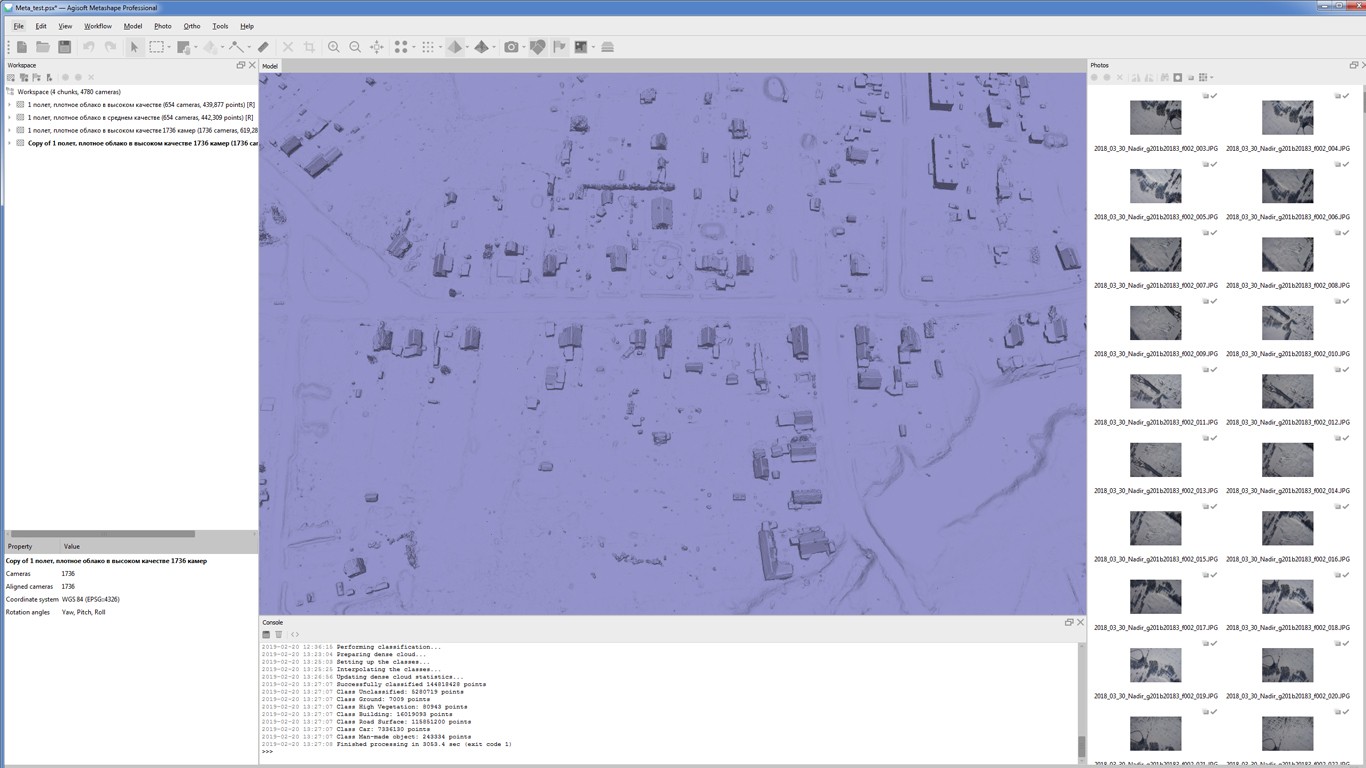This screenshot has height=768, width=1366.
Task: Expand the first chunk with 439,877 points
Action: [x=10, y=105]
